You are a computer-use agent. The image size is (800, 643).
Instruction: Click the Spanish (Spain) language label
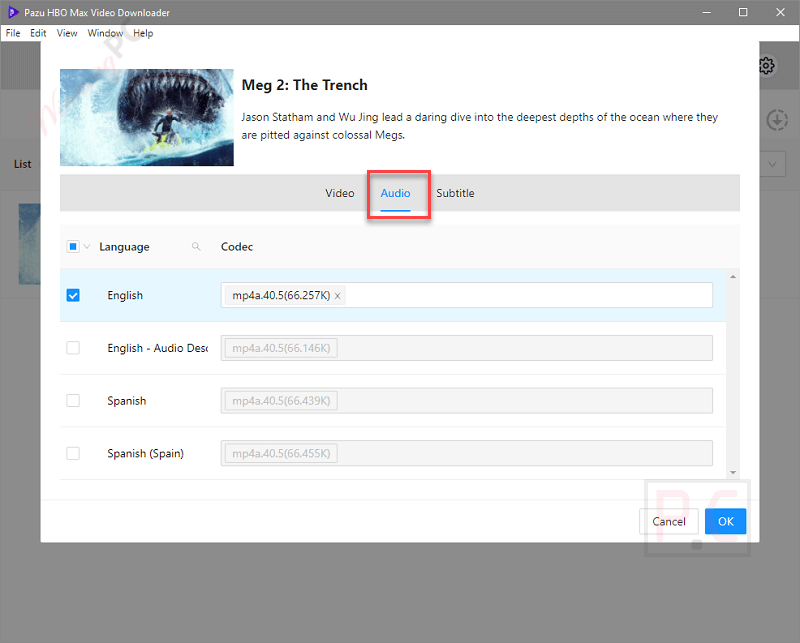[x=145, y=453]
